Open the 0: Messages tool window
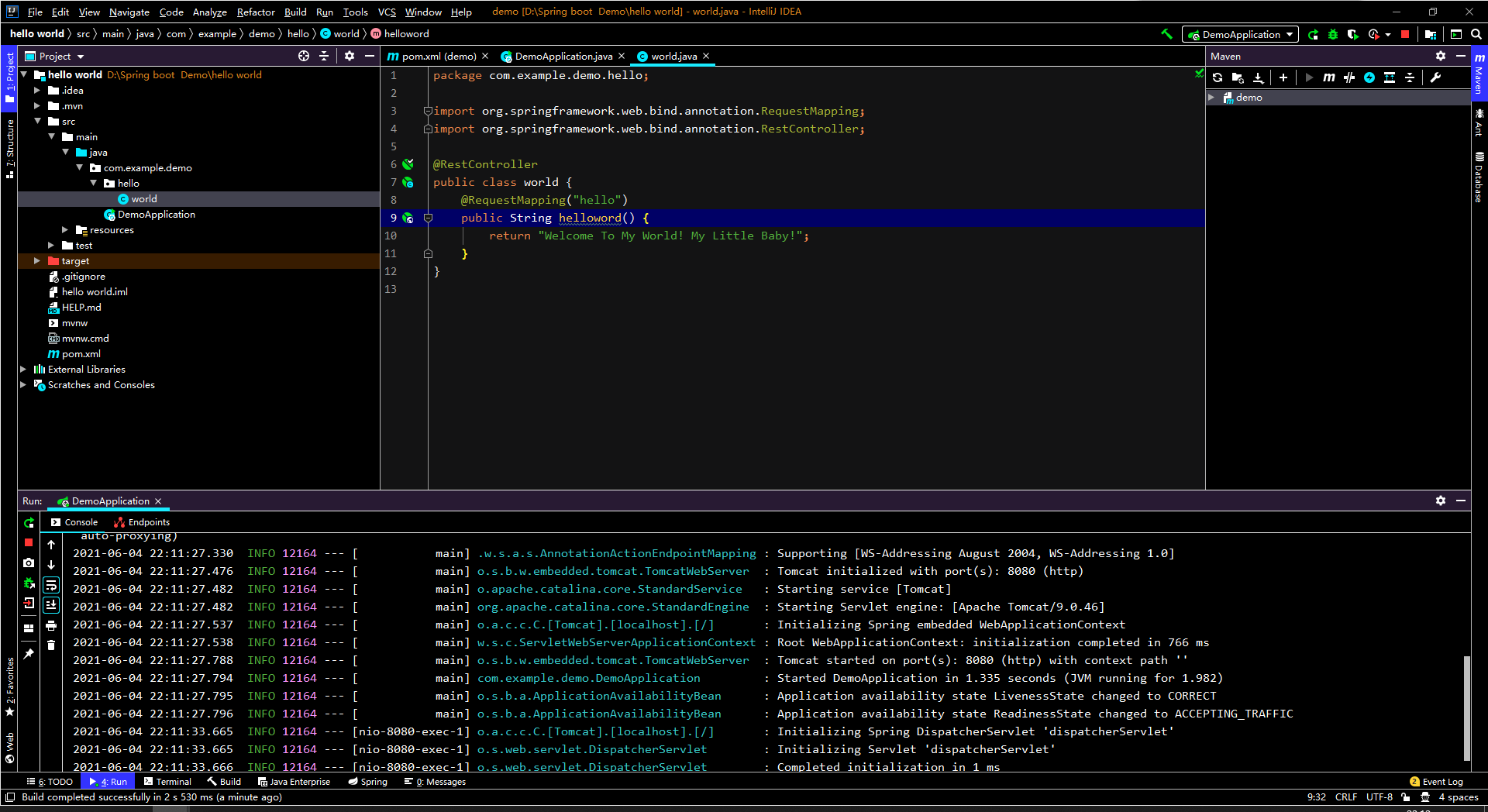Screen dimensions: 1488x812 click(x=435, y=782)
